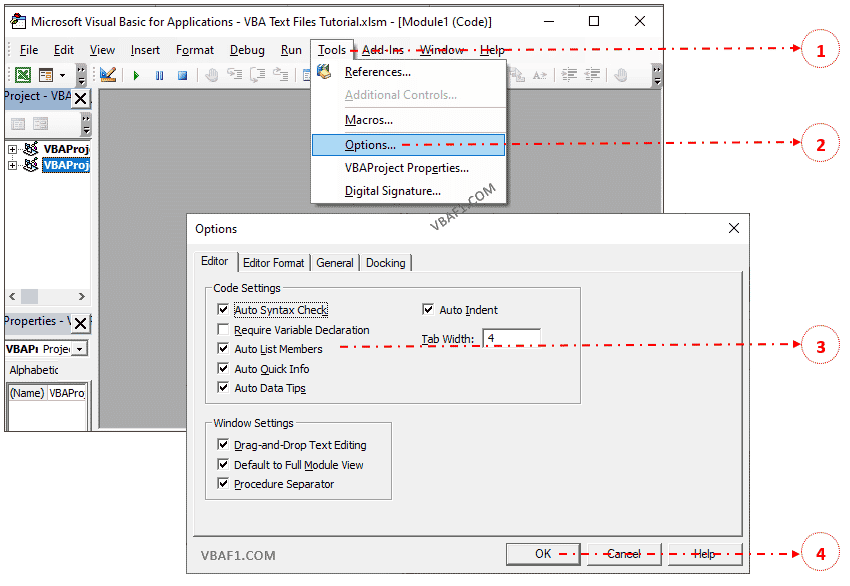850x586 pixels.
Task: Toggle Auto List Members checkbox
Action: pyautogui.click(x=223, y=348)
